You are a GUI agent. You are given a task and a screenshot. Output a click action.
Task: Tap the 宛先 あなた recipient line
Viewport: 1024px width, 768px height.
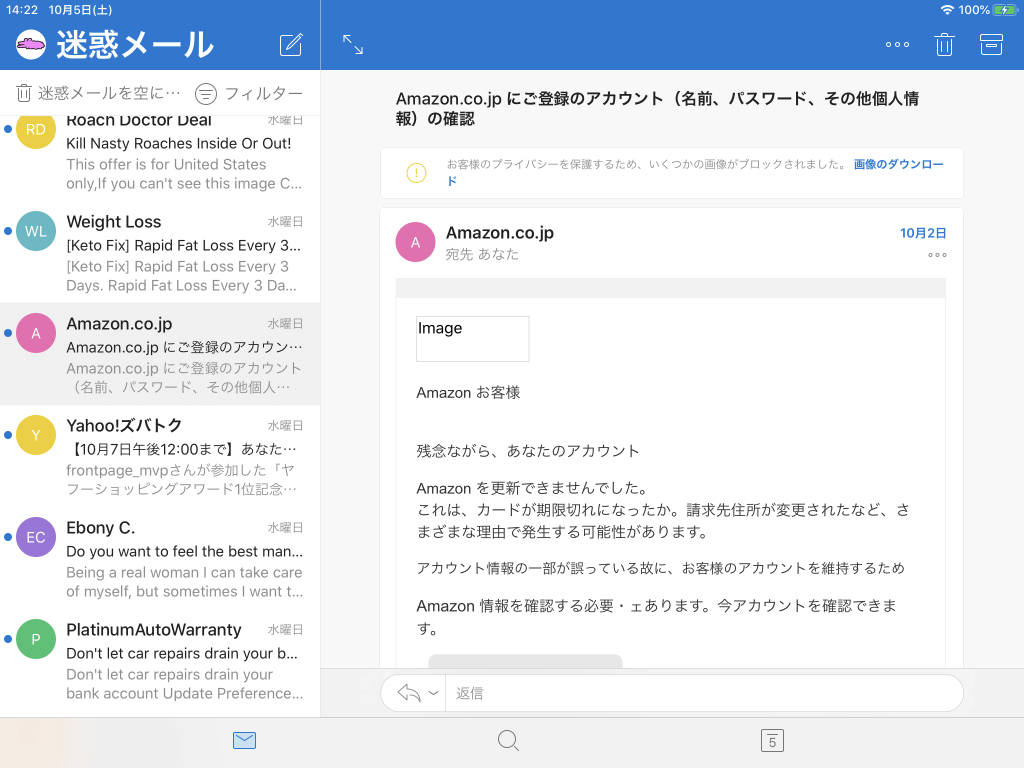coord(482,254)
